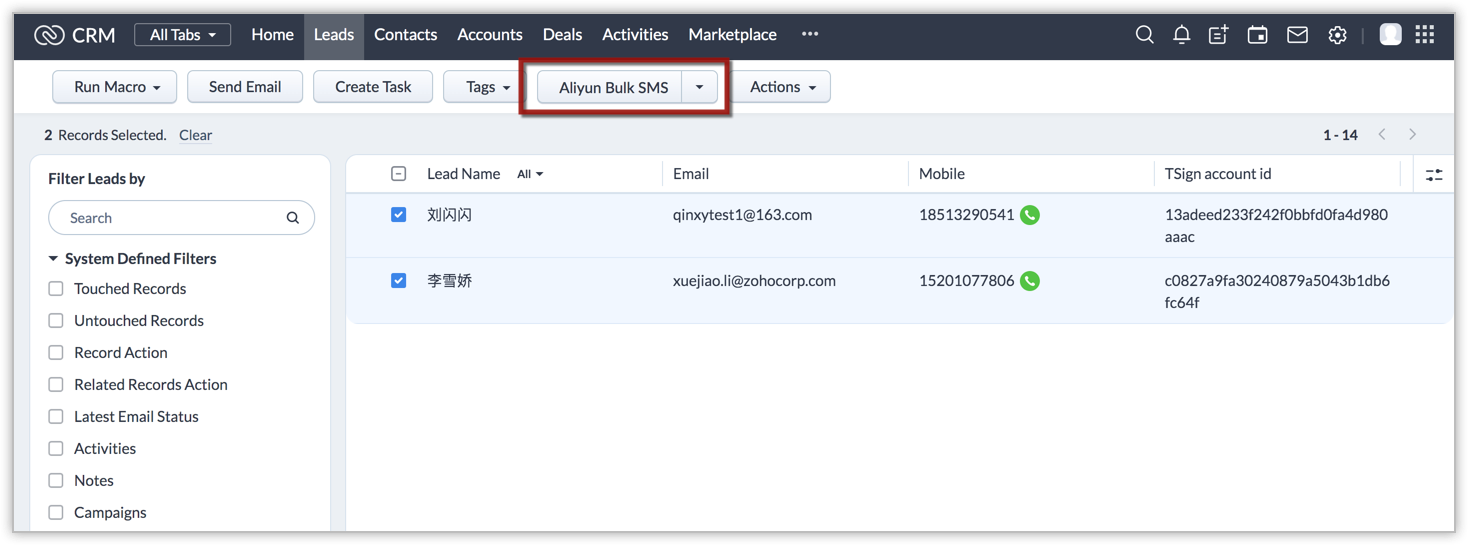Select the Leads tab
1468x545 pixels.
click(x=334, y=35)
